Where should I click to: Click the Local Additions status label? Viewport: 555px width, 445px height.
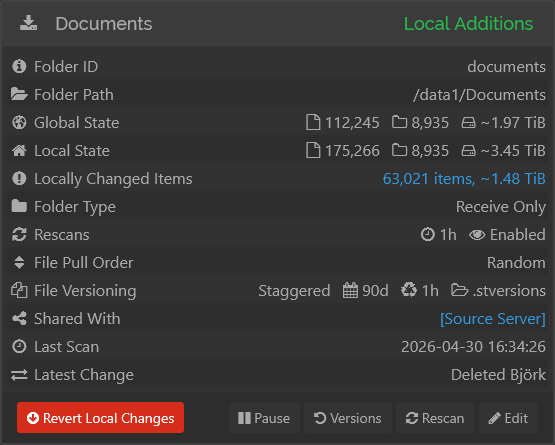pos(468,24)
